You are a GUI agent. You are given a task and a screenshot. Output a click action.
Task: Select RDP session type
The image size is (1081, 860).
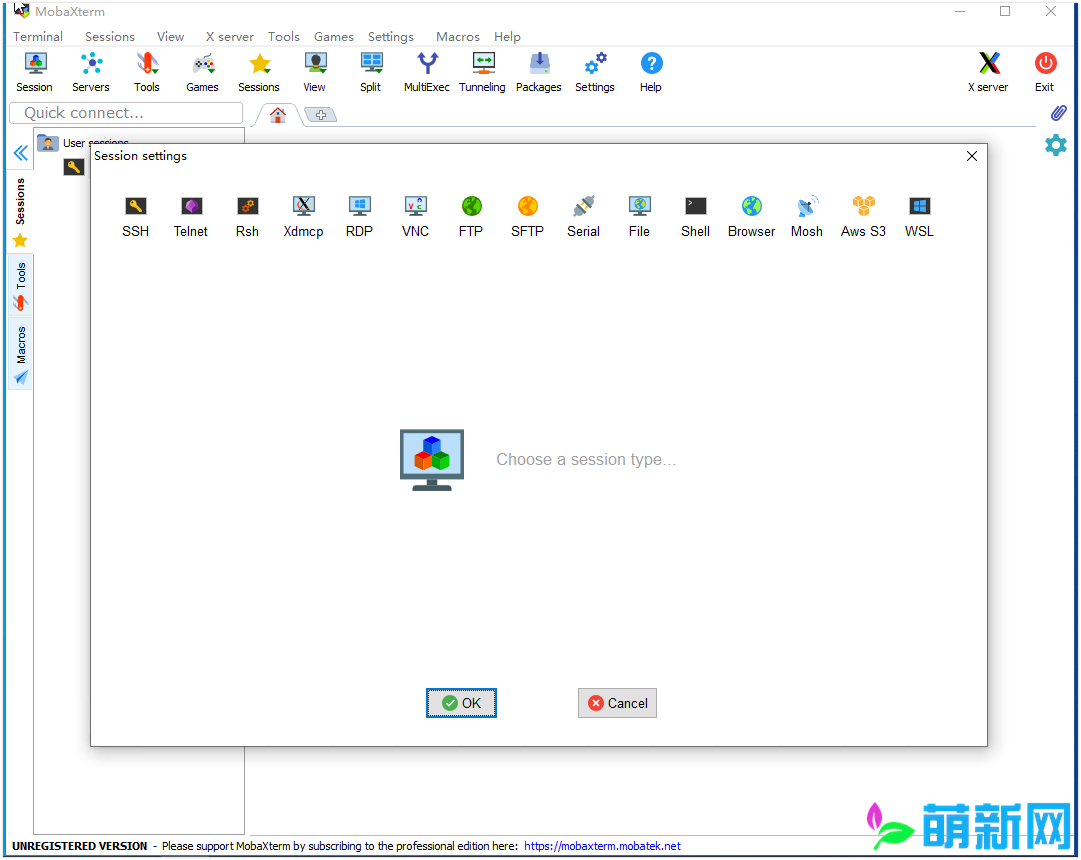(359, 217)
